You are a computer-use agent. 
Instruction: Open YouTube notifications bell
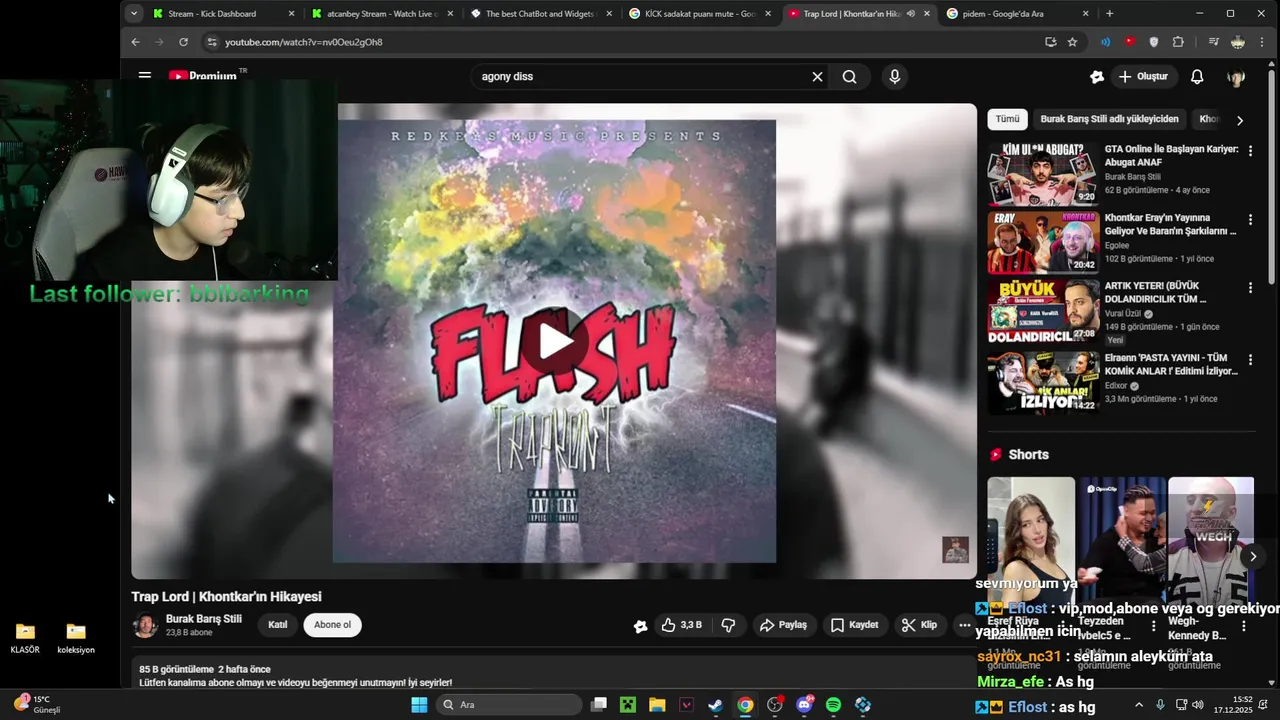[x=1197, y=77]
